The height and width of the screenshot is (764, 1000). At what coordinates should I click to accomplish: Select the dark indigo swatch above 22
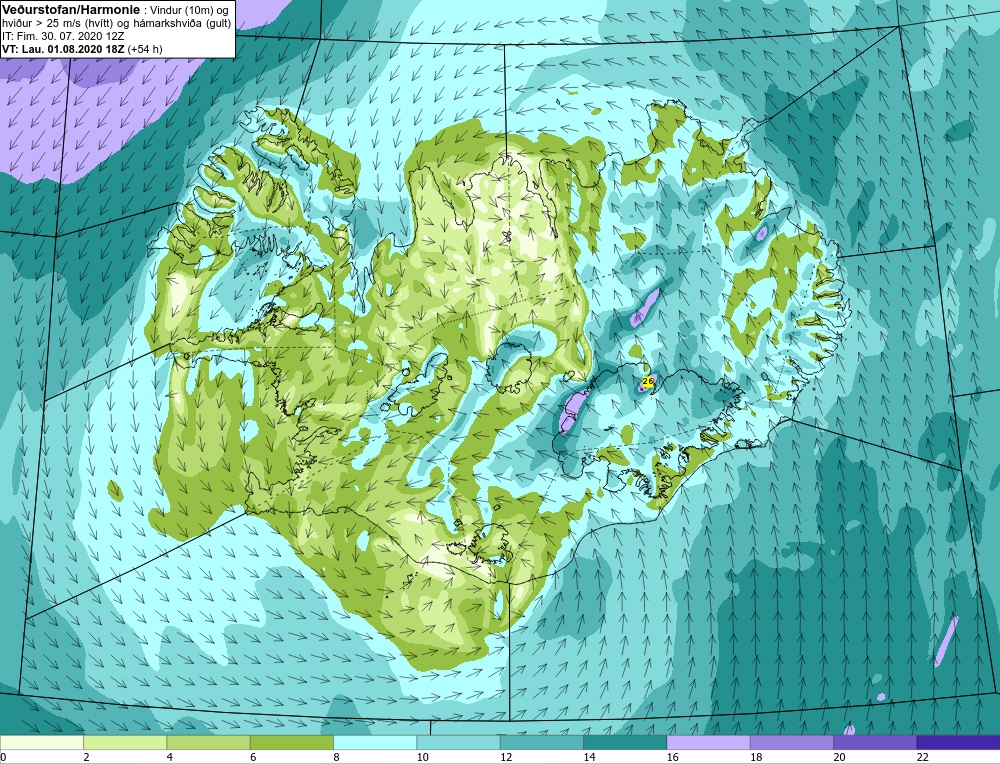click(958, 743)
